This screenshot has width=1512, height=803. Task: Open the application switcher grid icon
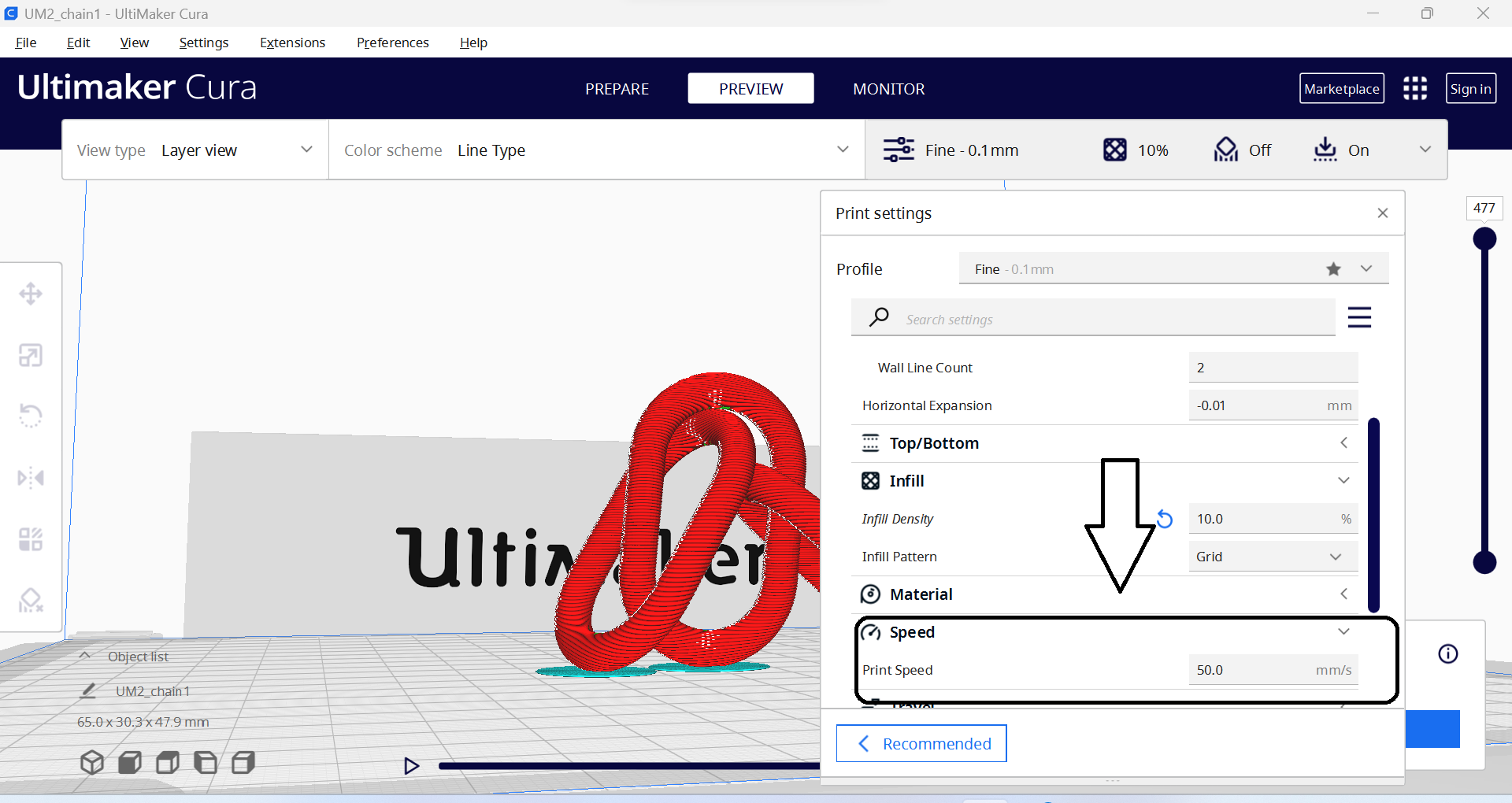tap(1415, 88)
